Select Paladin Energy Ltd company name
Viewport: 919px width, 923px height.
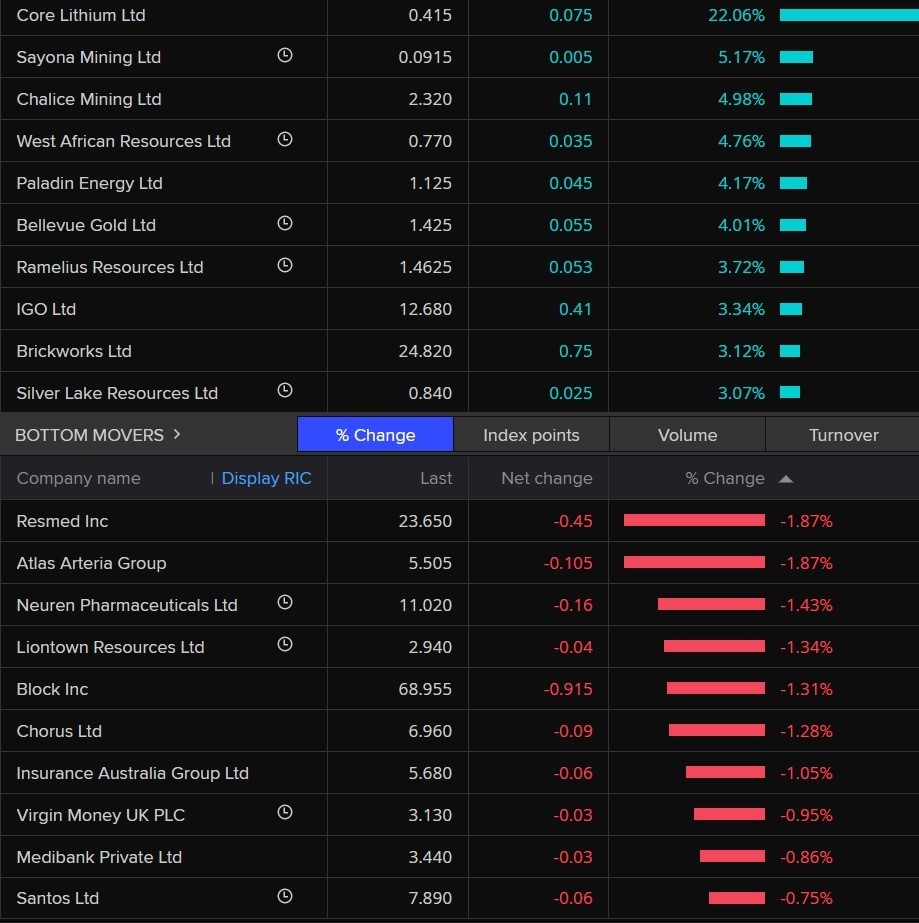click(x=89, y=183)
